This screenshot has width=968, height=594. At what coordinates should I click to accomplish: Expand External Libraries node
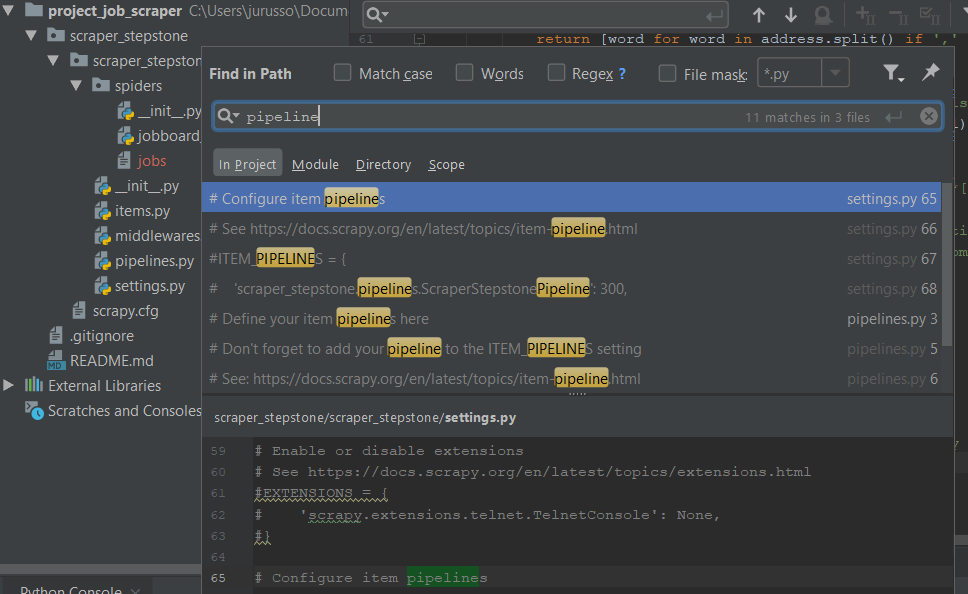click(8, 385)
